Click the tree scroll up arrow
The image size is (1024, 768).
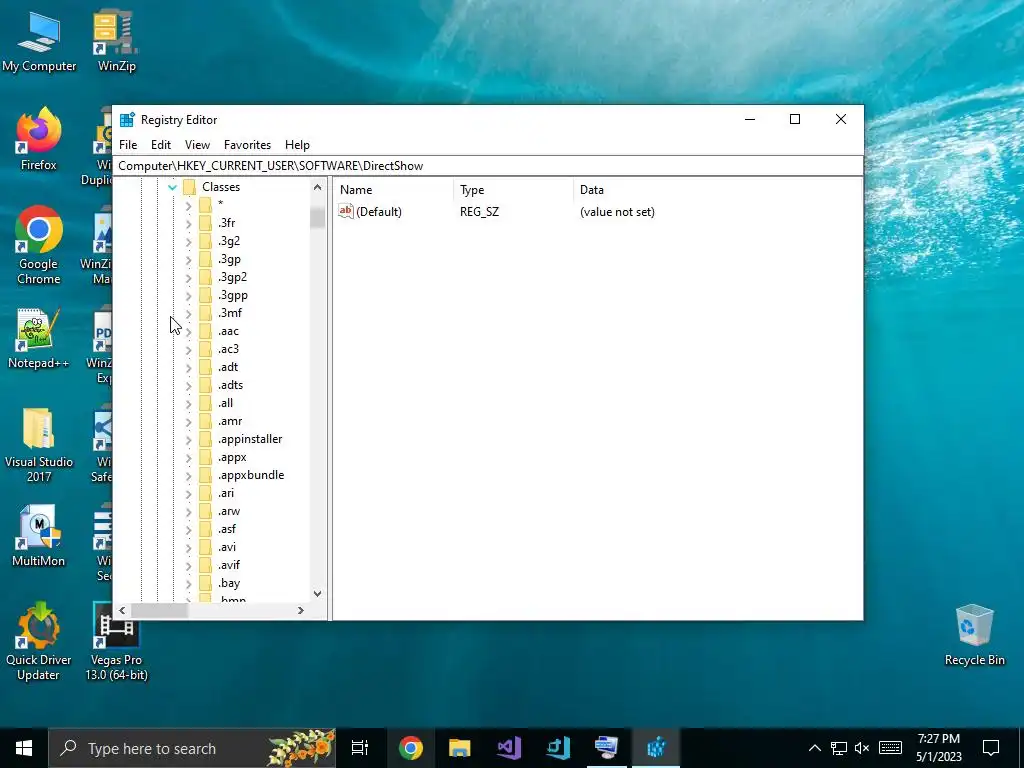tap(317, 187)
